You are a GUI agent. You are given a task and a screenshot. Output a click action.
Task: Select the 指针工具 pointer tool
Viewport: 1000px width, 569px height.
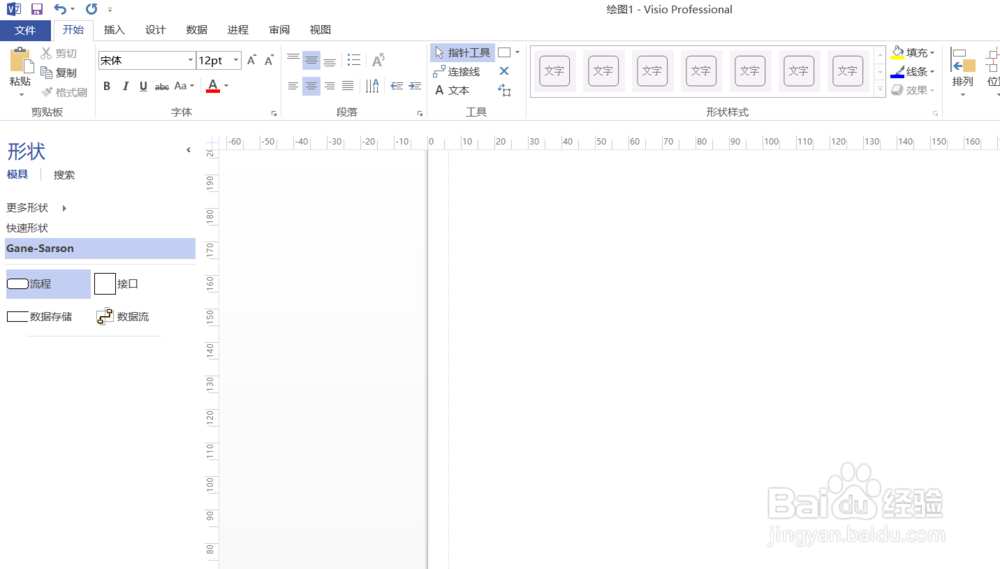[x=462, y=52]
